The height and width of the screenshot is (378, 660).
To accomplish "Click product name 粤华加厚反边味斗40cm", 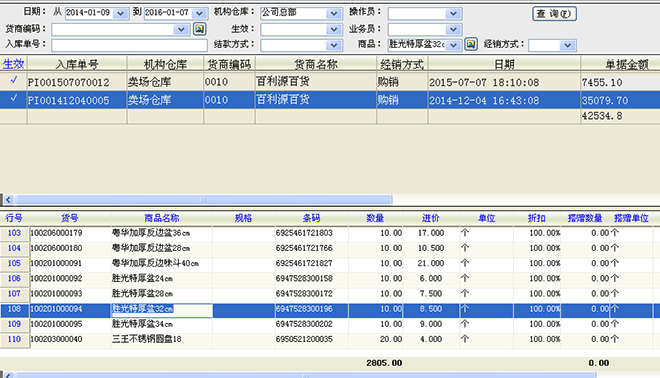I will pyautogui.click(x=155, y=263).
